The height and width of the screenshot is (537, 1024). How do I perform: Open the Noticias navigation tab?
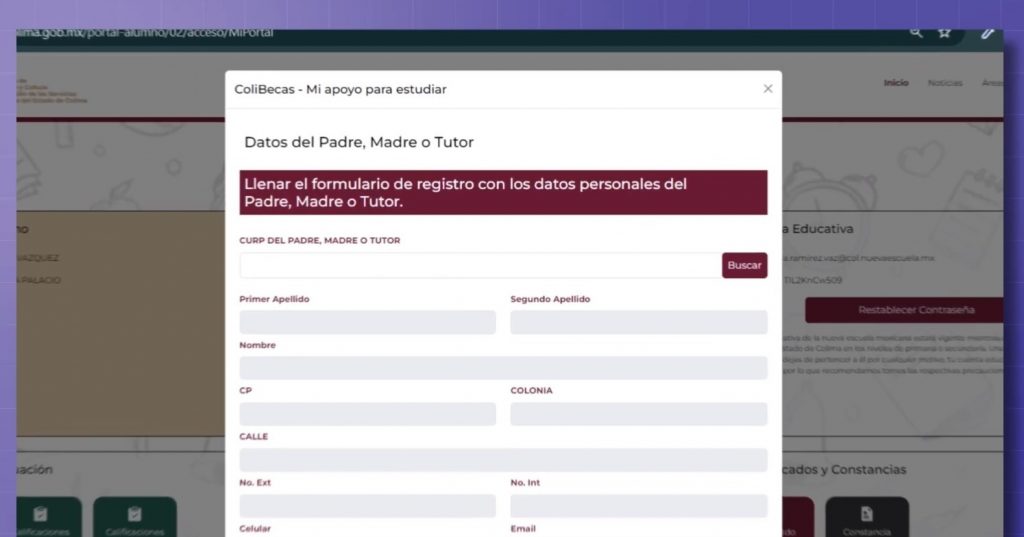pyautogui.click(x=944, y=83)
